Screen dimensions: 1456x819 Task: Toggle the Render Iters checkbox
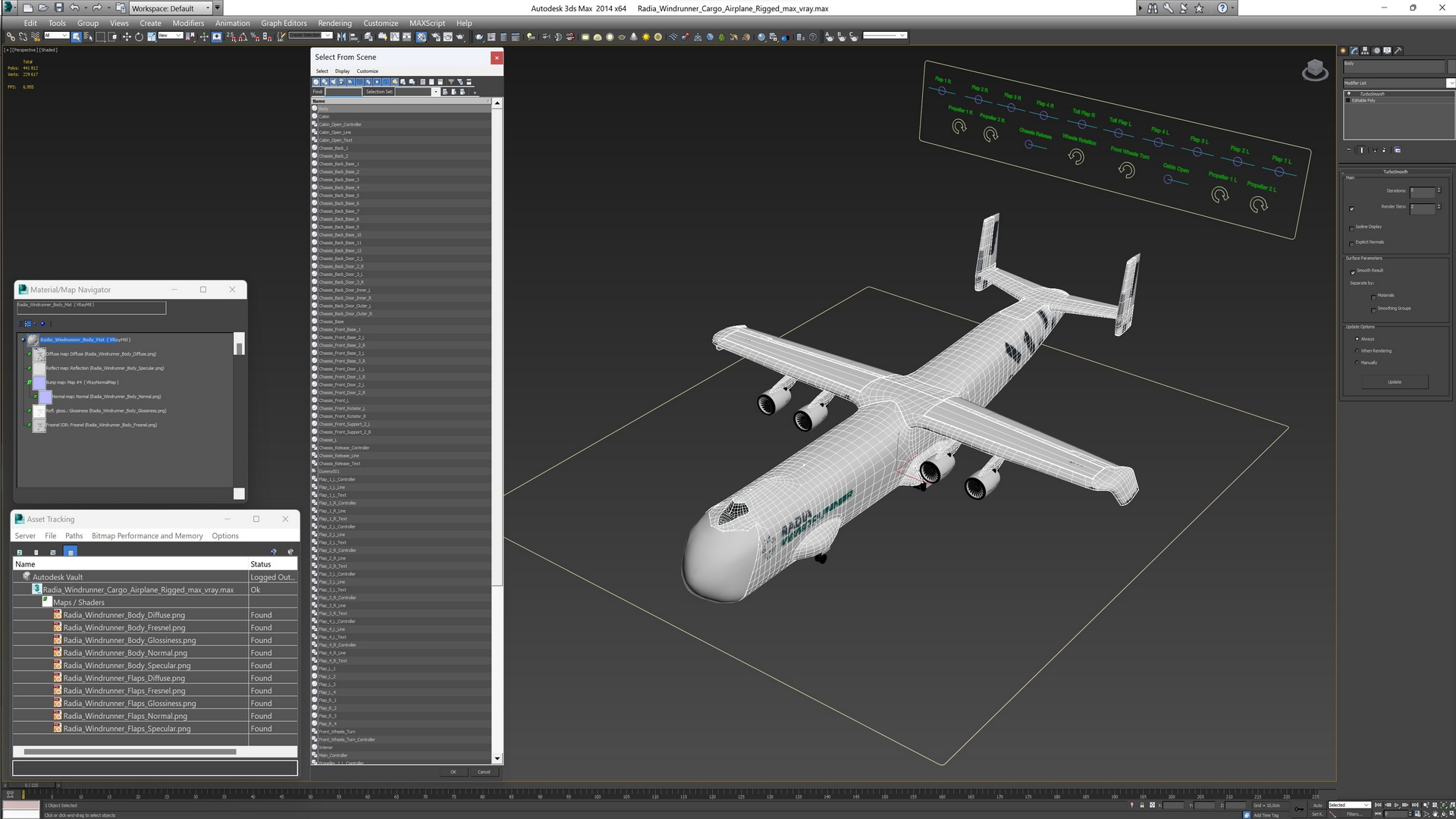(1351, 209)
